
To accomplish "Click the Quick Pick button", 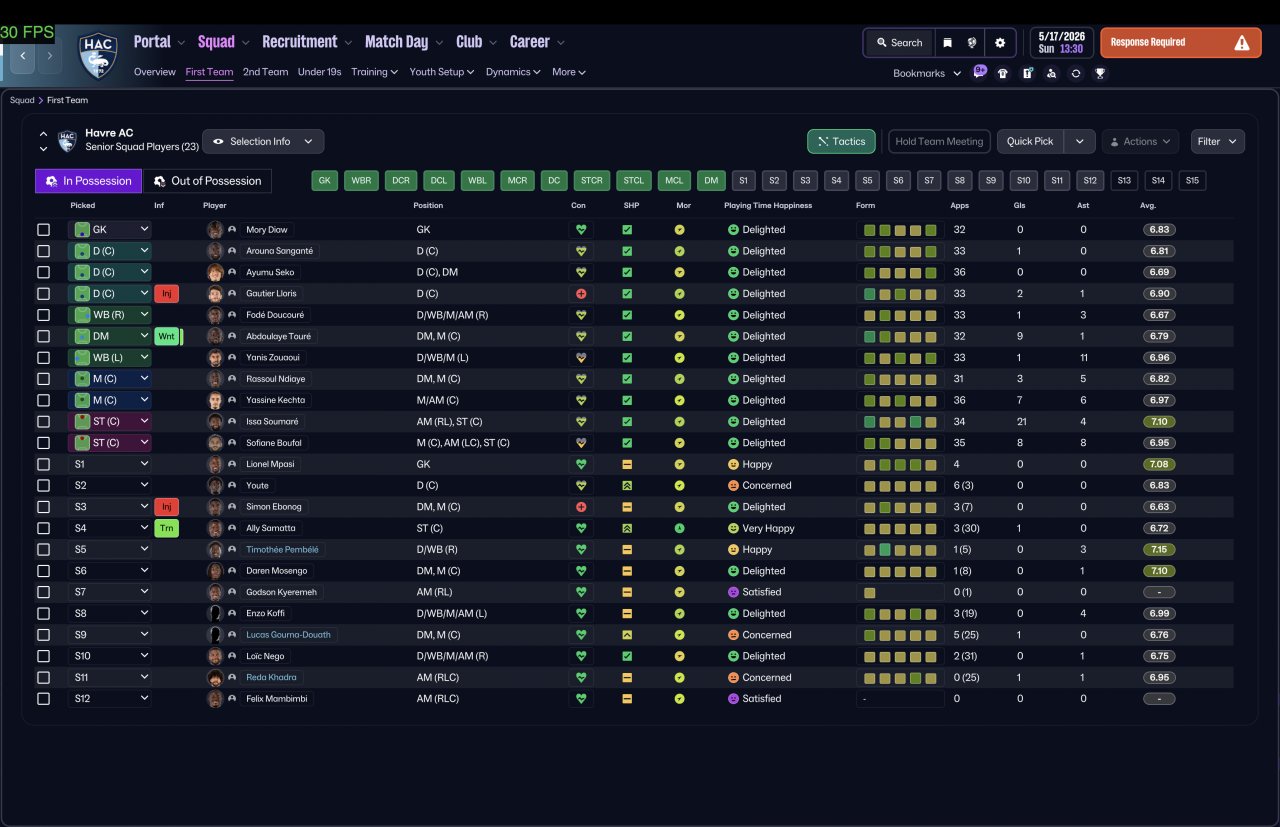I will click(x=1030, y=141).
